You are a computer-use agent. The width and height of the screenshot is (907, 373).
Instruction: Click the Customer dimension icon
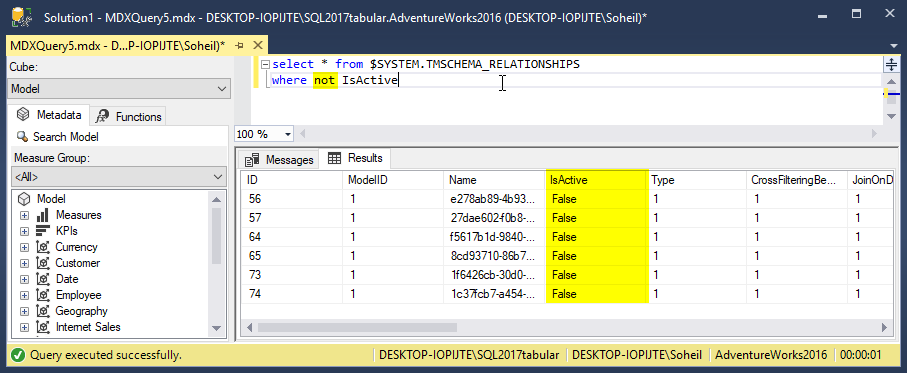(x=42, y=263)
